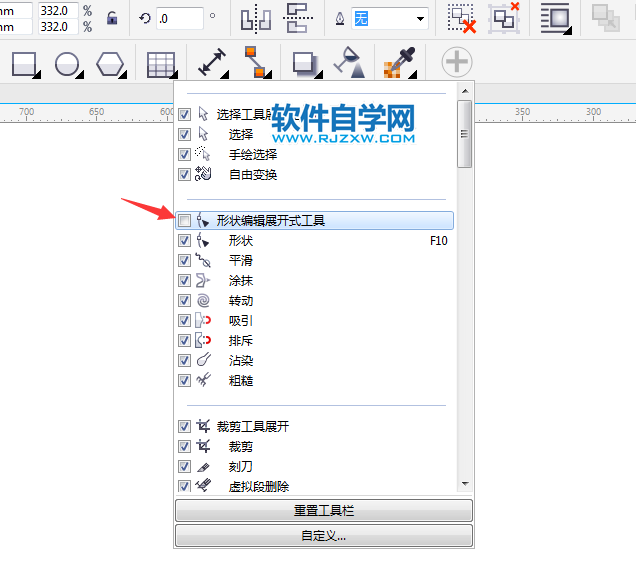Click the combine objects icon at the top right
This screenshot has height=586, width=636.
click(x=606, y=18)
